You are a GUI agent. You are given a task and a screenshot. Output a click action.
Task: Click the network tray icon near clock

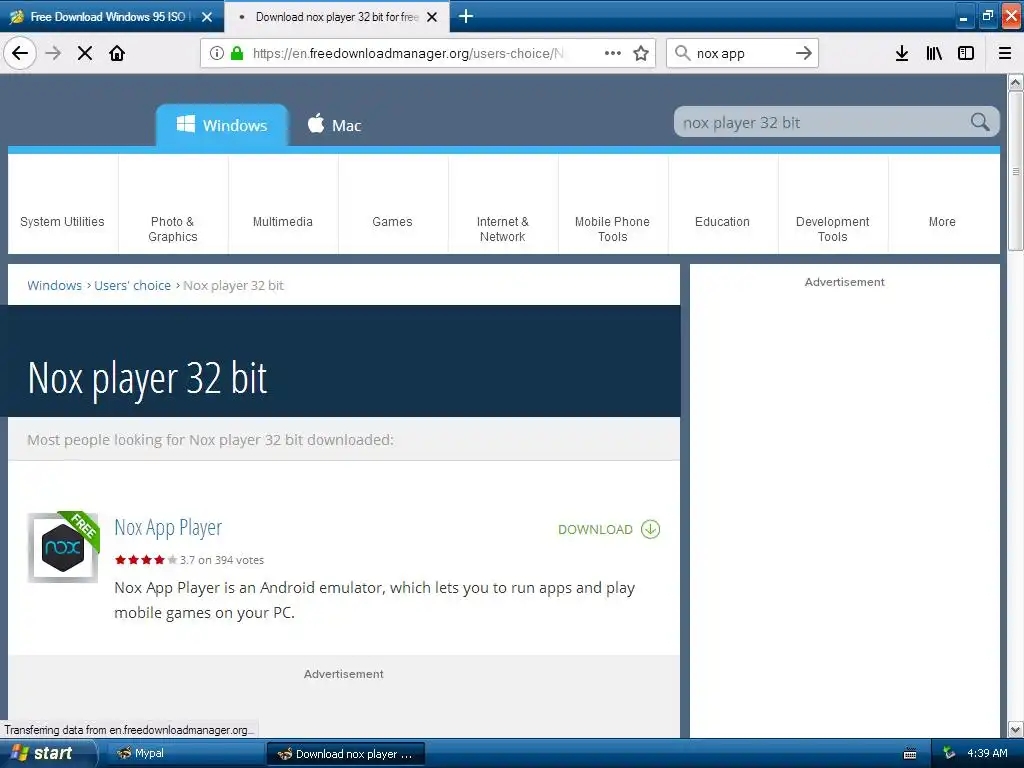pos(949,753)
